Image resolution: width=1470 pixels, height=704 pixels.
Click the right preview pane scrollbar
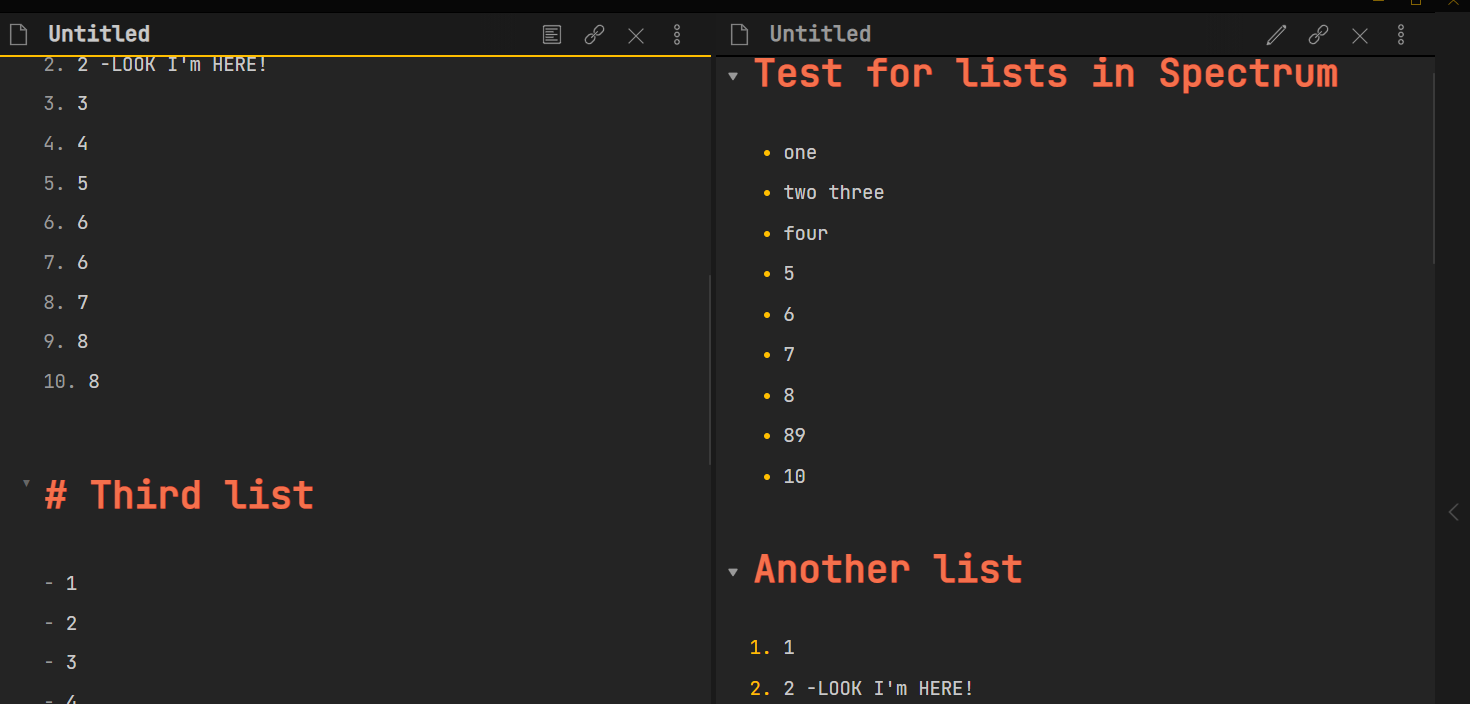(x=1434, y=170)
